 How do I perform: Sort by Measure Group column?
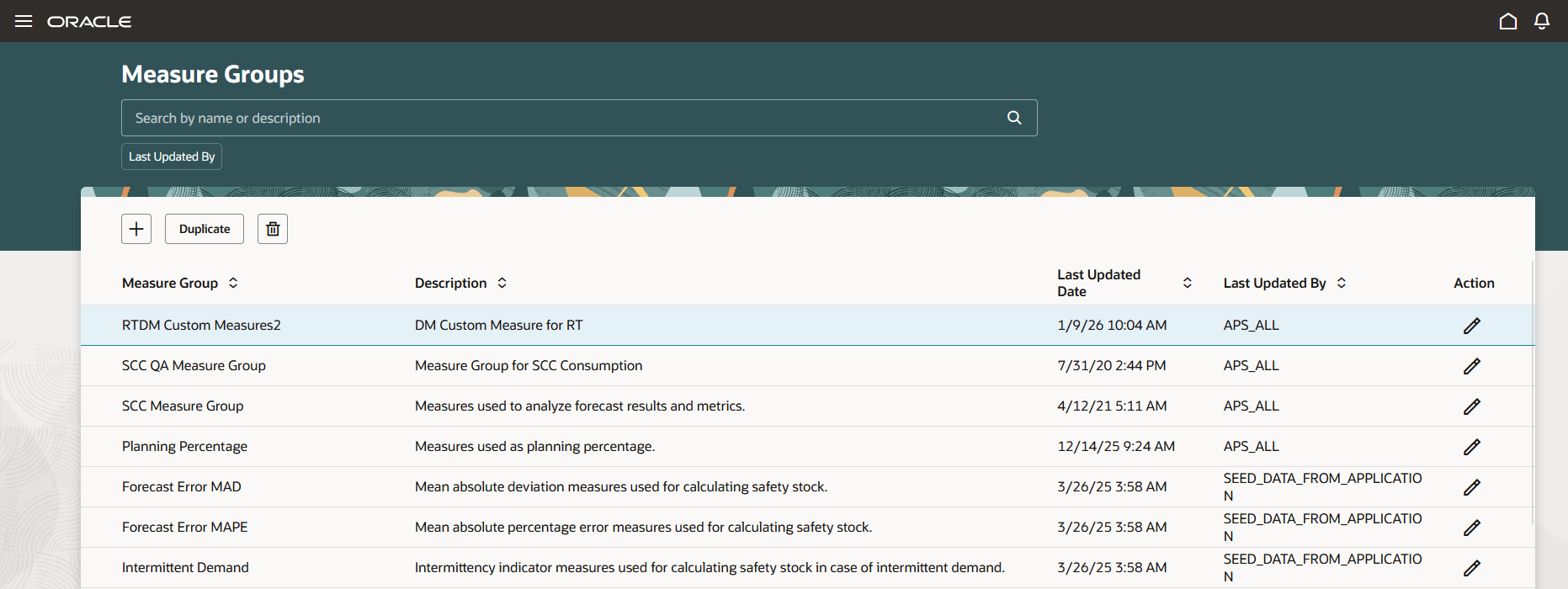click(x=233, y=283)
